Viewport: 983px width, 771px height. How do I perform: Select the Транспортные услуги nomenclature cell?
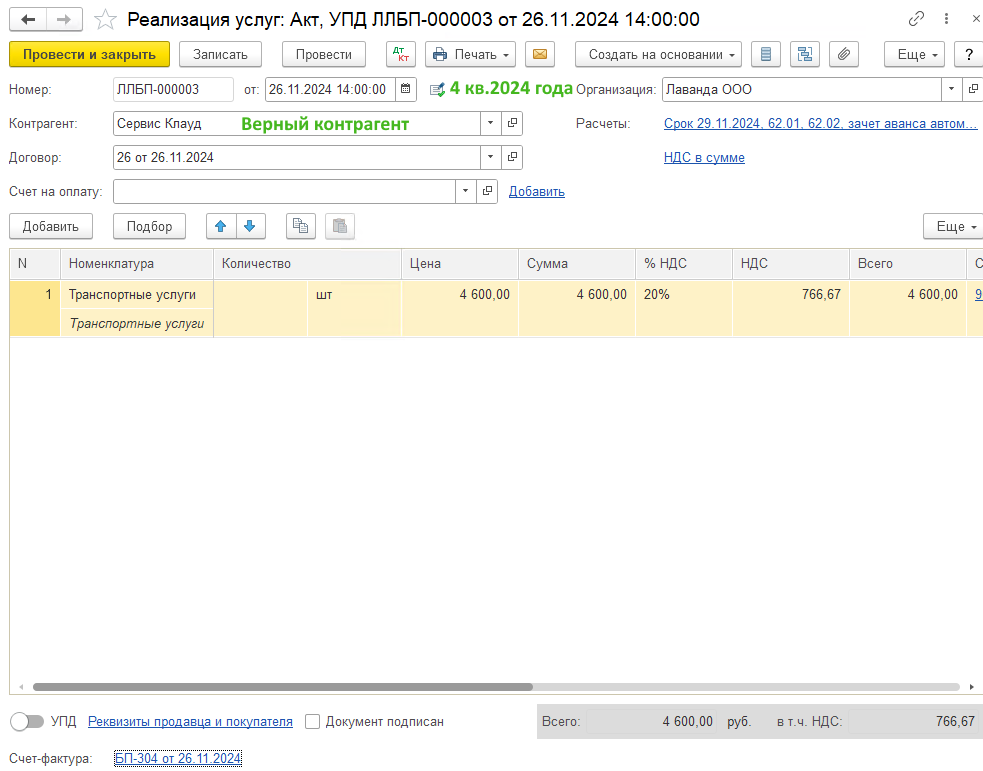tap(137, 295)
